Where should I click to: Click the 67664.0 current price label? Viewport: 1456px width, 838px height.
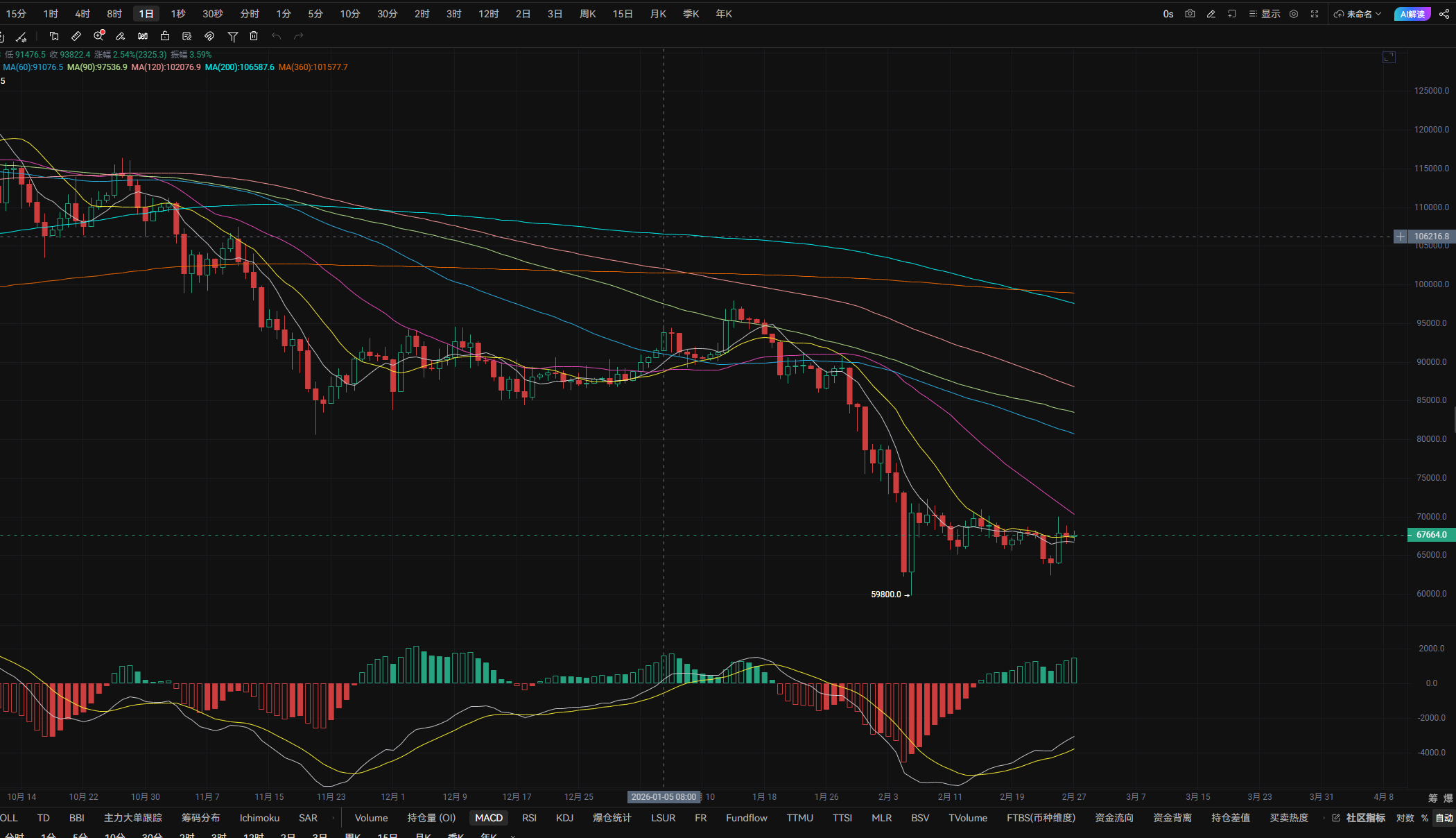[1431, 535]
